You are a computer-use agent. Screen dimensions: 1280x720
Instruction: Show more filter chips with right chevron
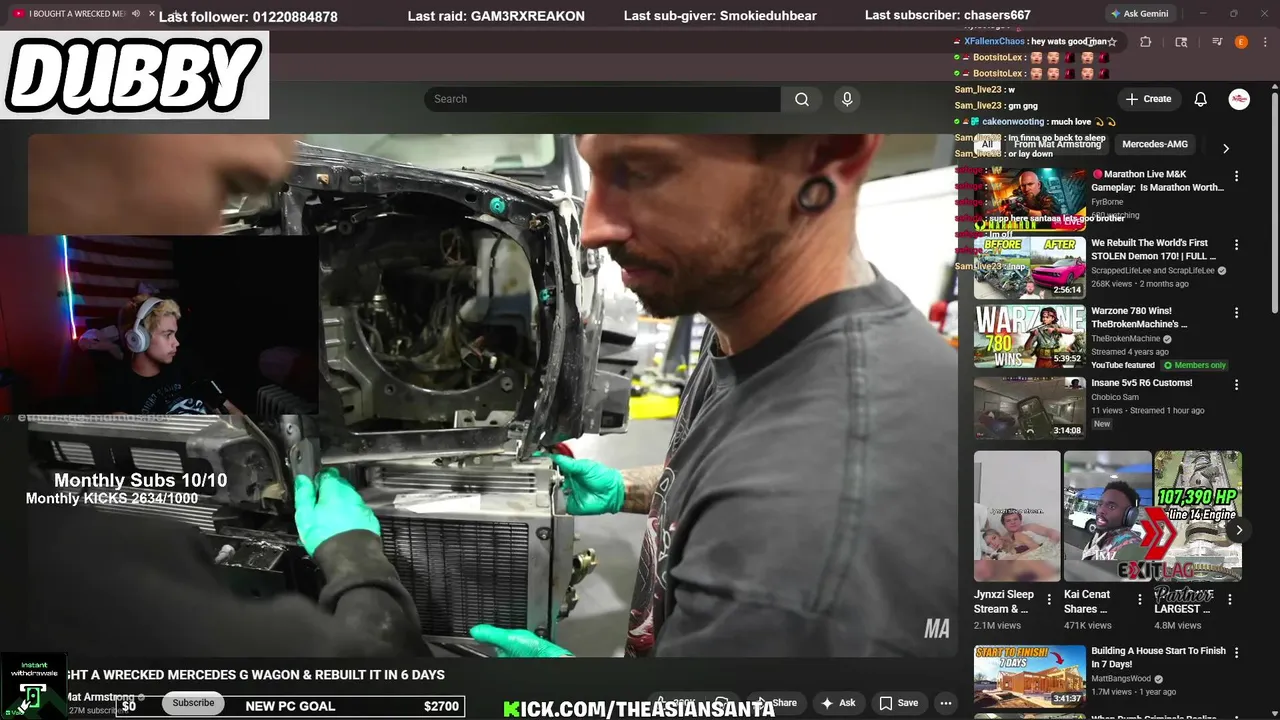(x=1226, y=148)
